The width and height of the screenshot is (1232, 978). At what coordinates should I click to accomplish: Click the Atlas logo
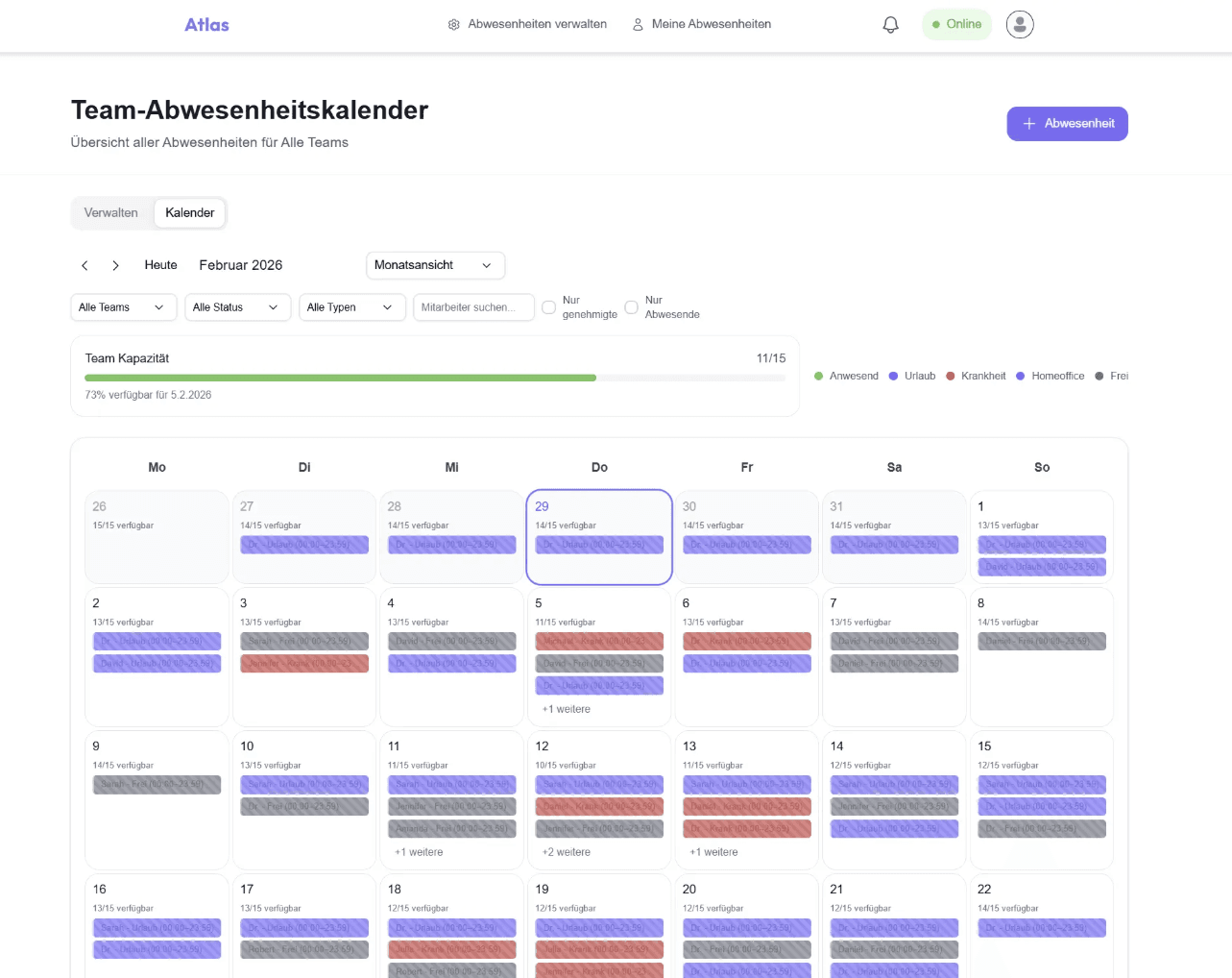pyautogui.click(x=206, y=25)
